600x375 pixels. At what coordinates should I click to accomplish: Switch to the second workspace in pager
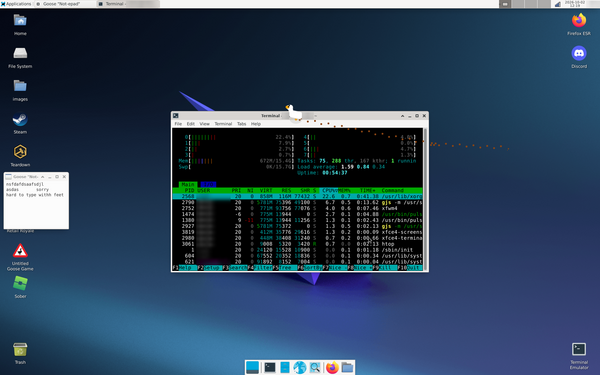(518, 4)
